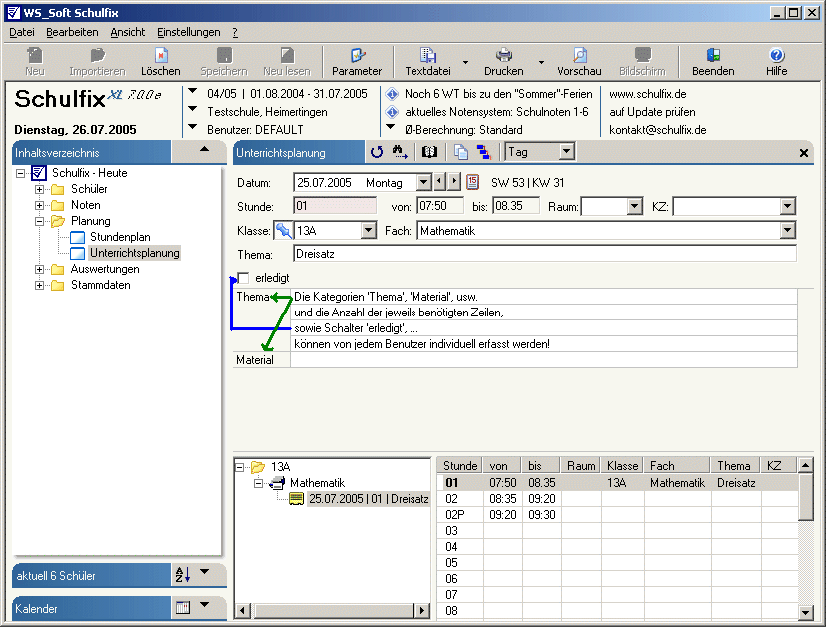
Task: Expand the Stammdaten tree folder
Action: tap(40, 286)
